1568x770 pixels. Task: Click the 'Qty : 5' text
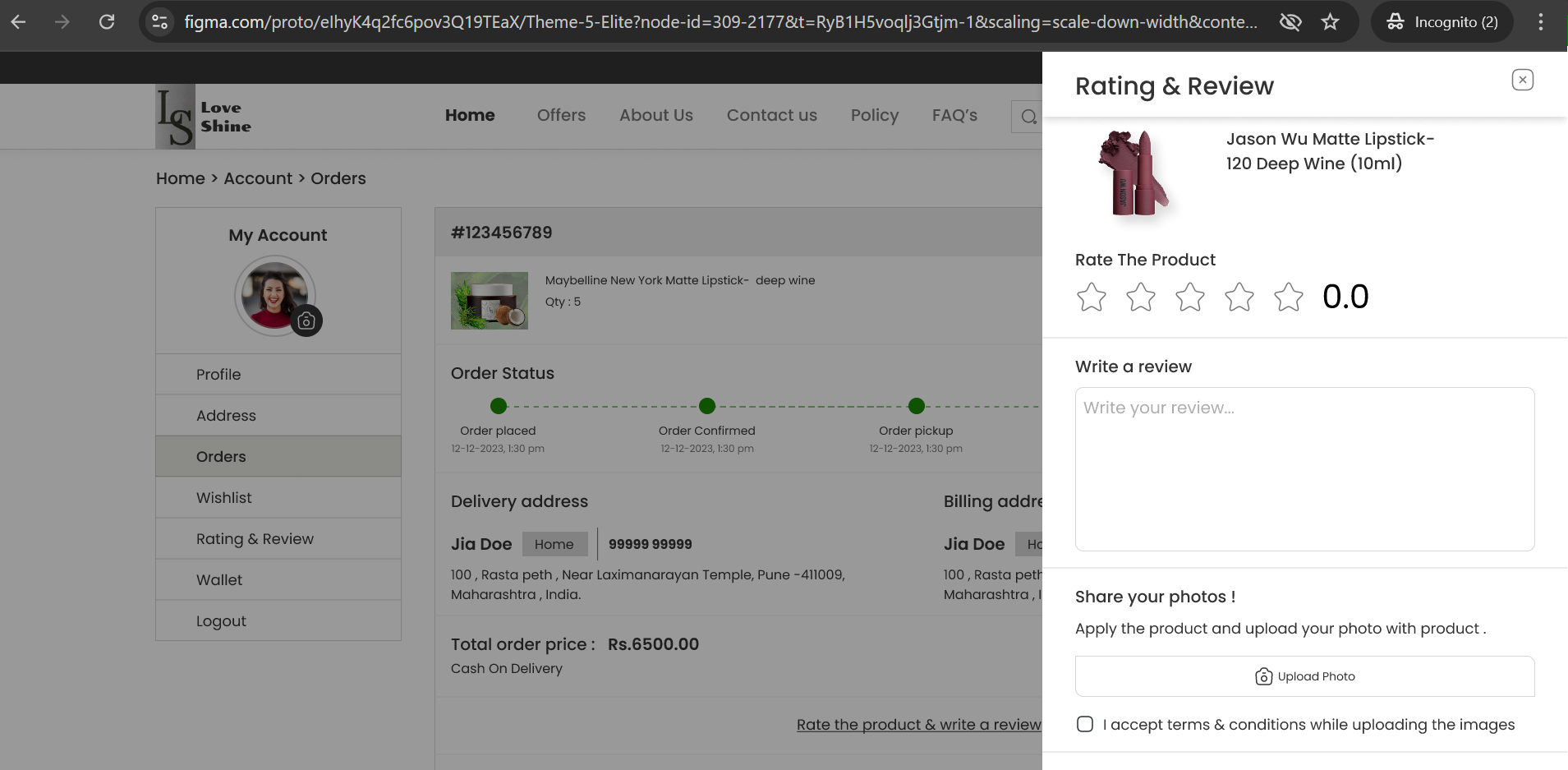(x=563, y=302)
